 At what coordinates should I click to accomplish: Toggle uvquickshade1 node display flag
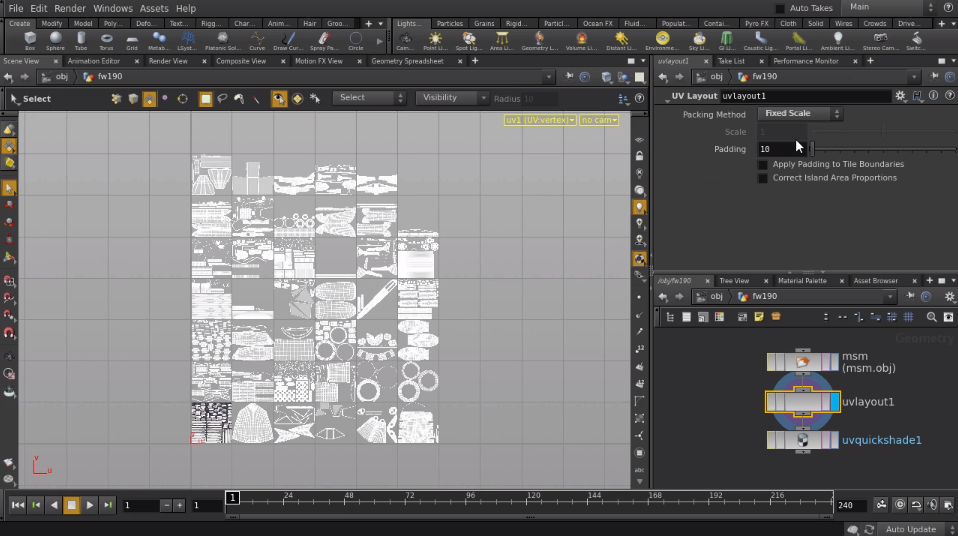835,440
